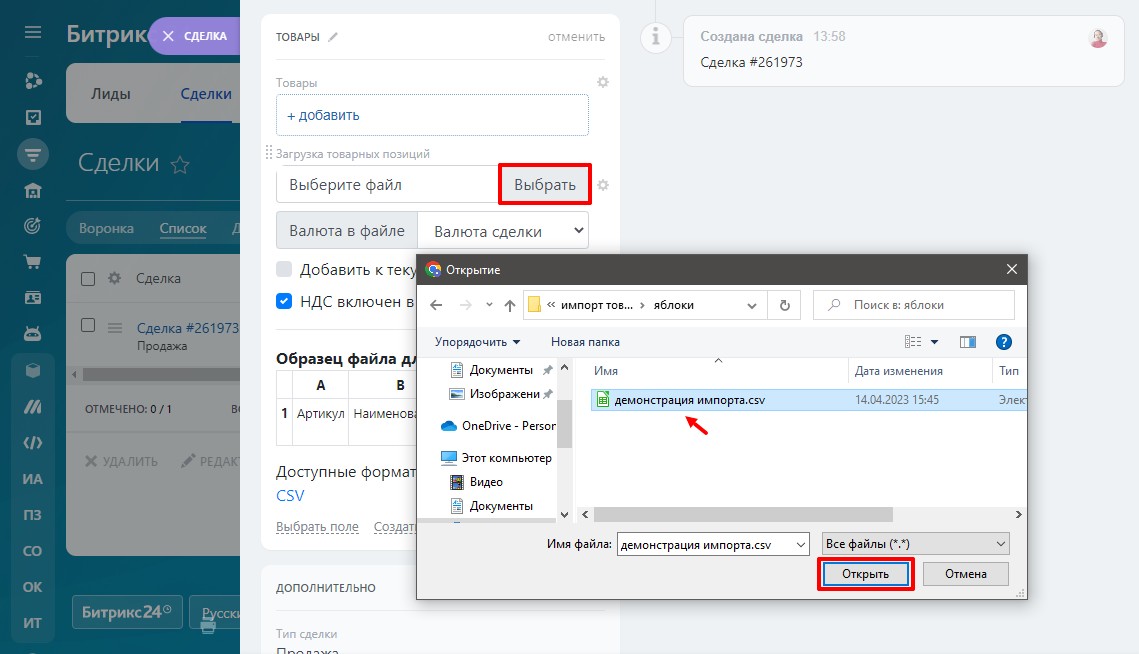Expand the Имя файла combo box list
This screenshot has height=654, width=1139.
pyautogui.click(x=800, y=544)
